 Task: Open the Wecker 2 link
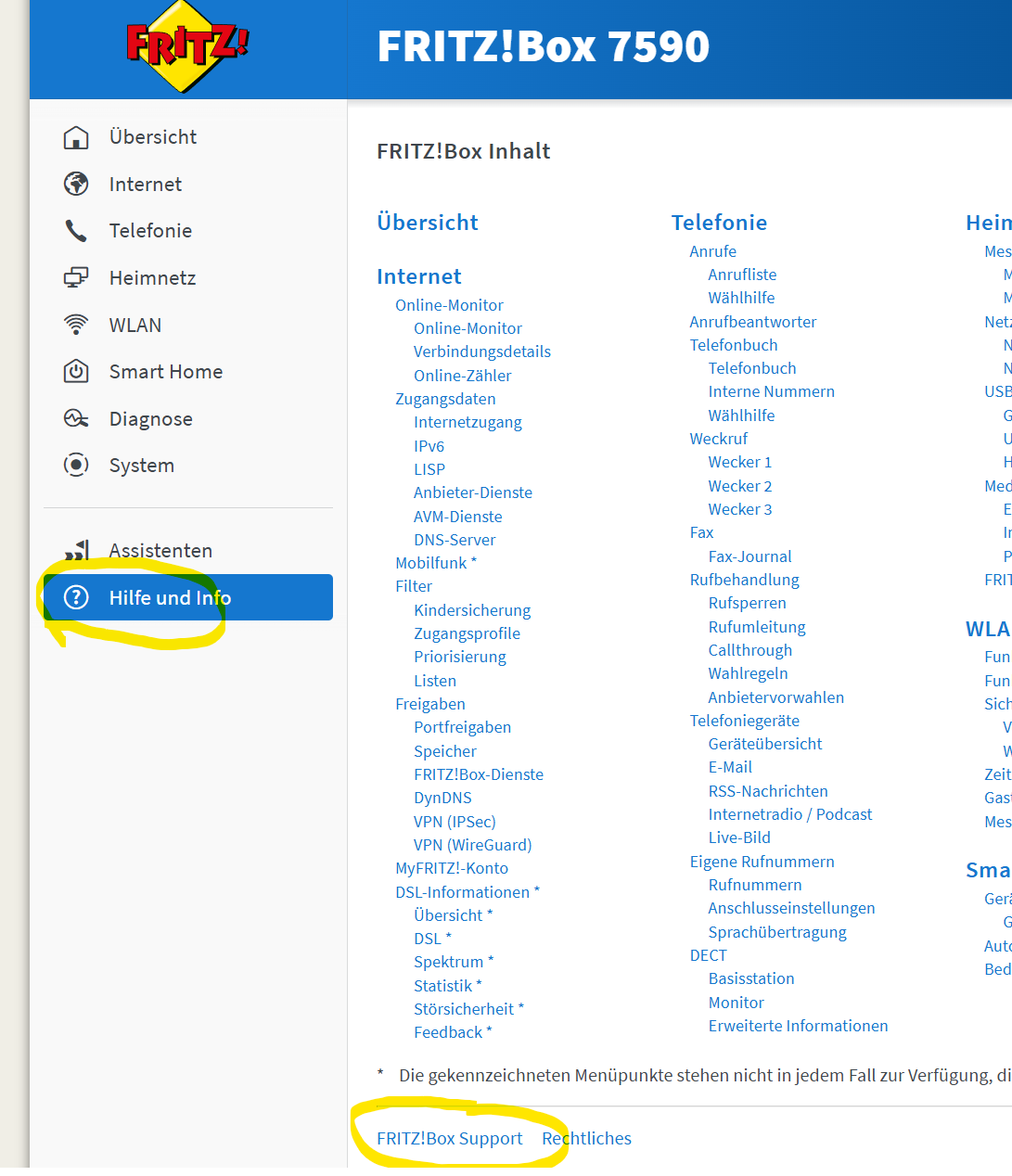[740, 486]
